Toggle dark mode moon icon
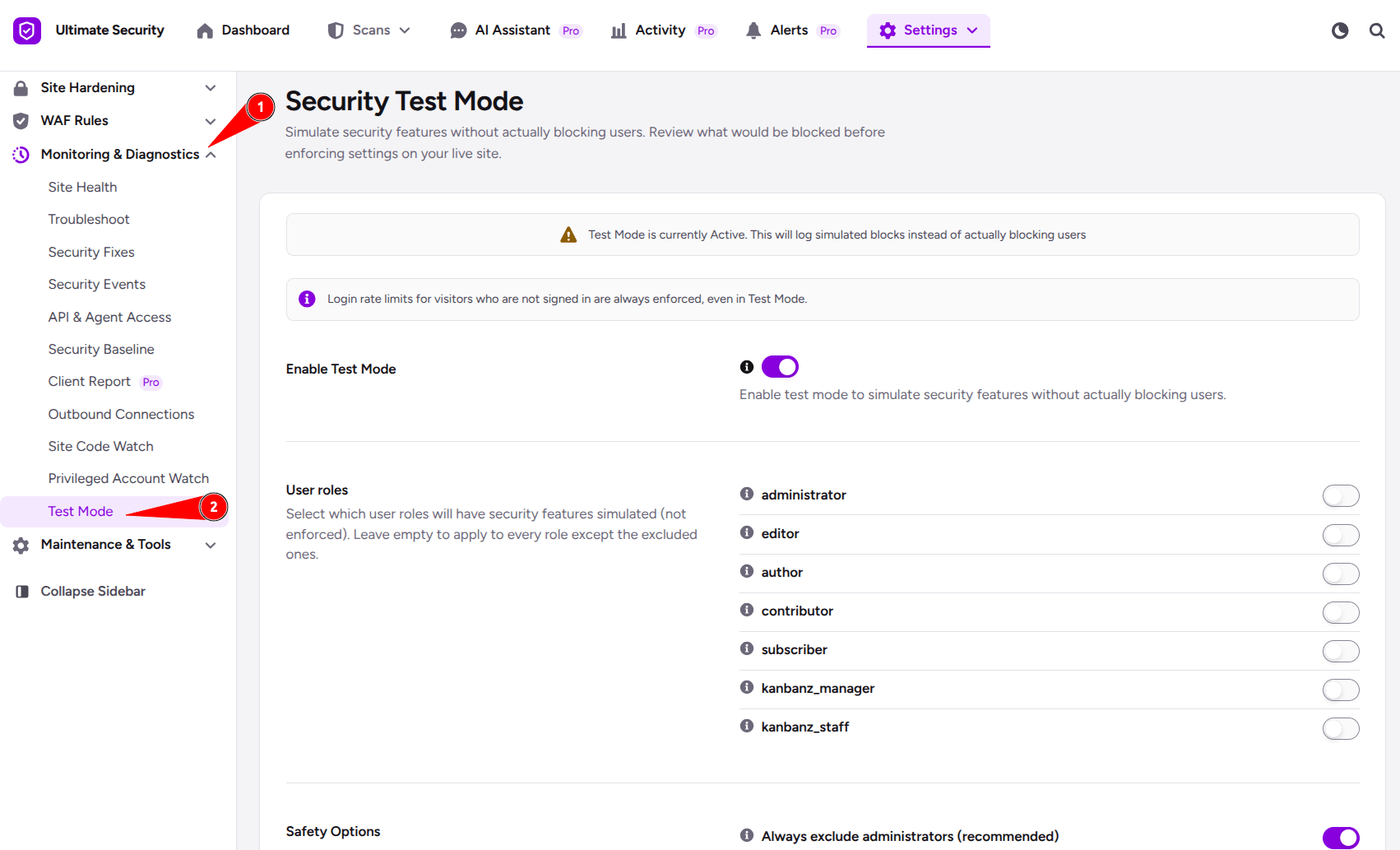 click(x=1340, y=30)
